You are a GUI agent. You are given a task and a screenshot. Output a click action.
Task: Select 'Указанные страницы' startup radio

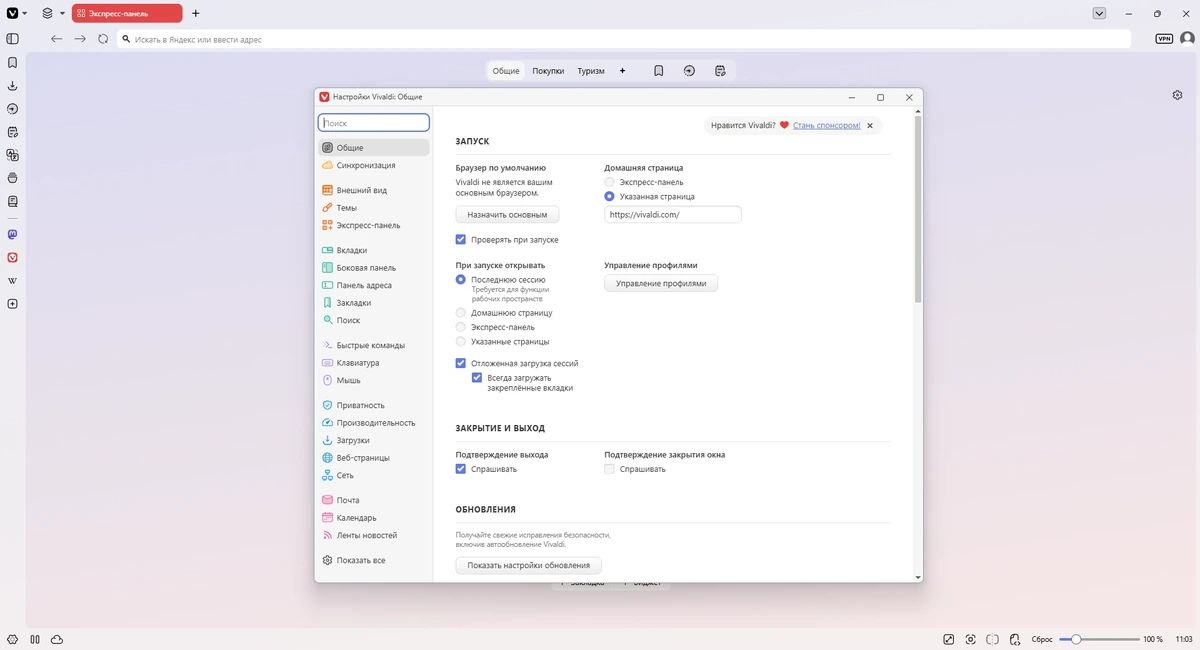coord(461,342)
